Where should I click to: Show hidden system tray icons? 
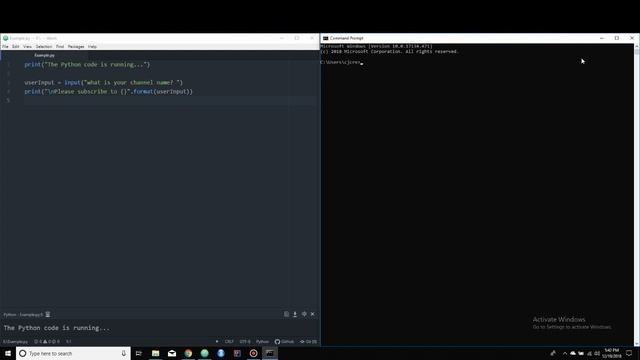click(565, 353)
